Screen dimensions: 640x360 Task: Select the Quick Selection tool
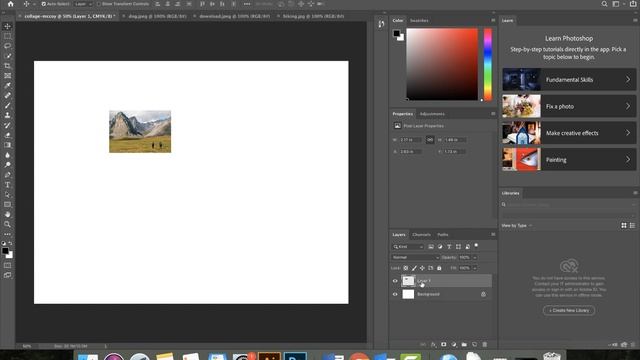coord(7,56)
